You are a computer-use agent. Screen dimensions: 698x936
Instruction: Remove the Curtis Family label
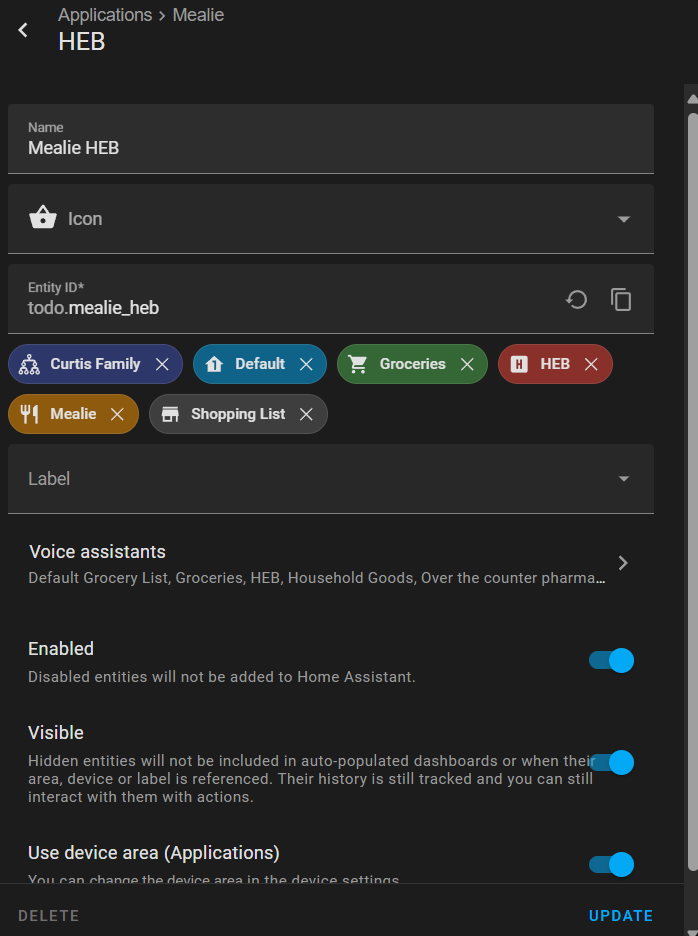(x=162, y=364)
